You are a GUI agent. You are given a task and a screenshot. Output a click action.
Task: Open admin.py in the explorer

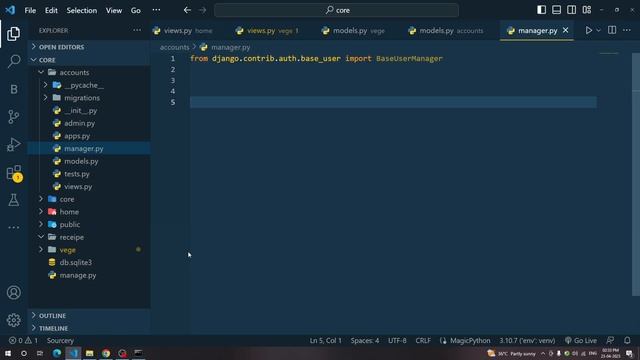pos(89,123)
